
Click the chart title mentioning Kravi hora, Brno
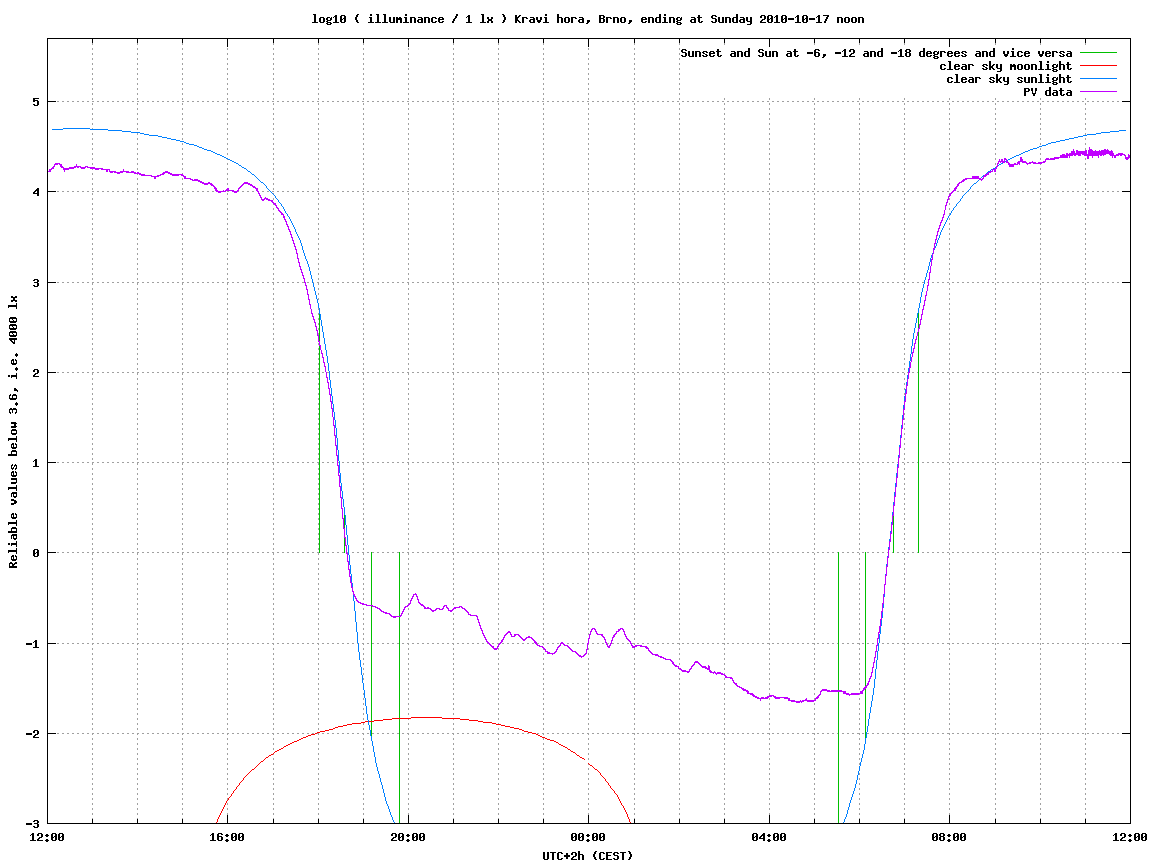(587, 19)
